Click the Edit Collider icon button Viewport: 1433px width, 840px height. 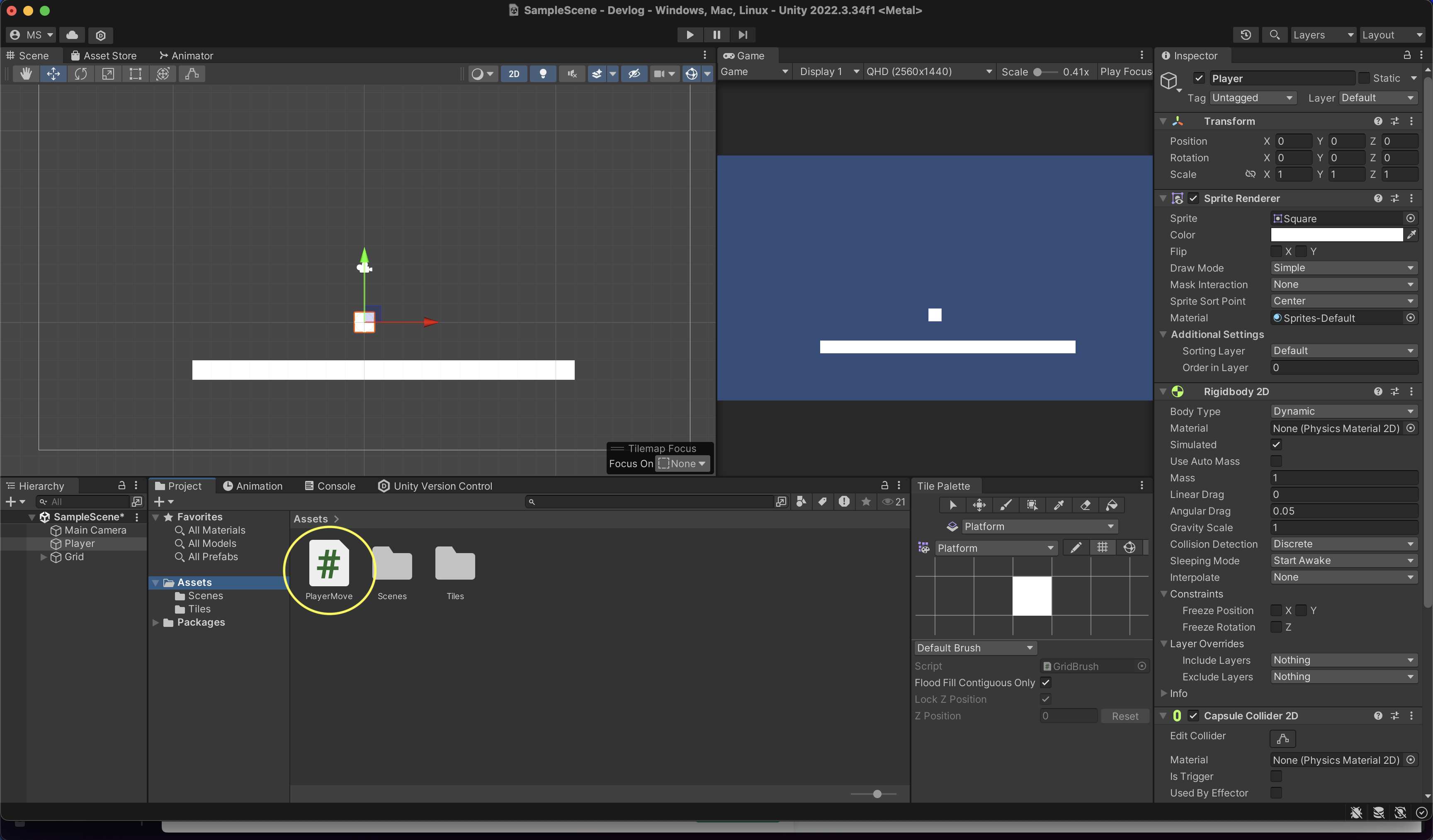click(x=1282, y=738)
